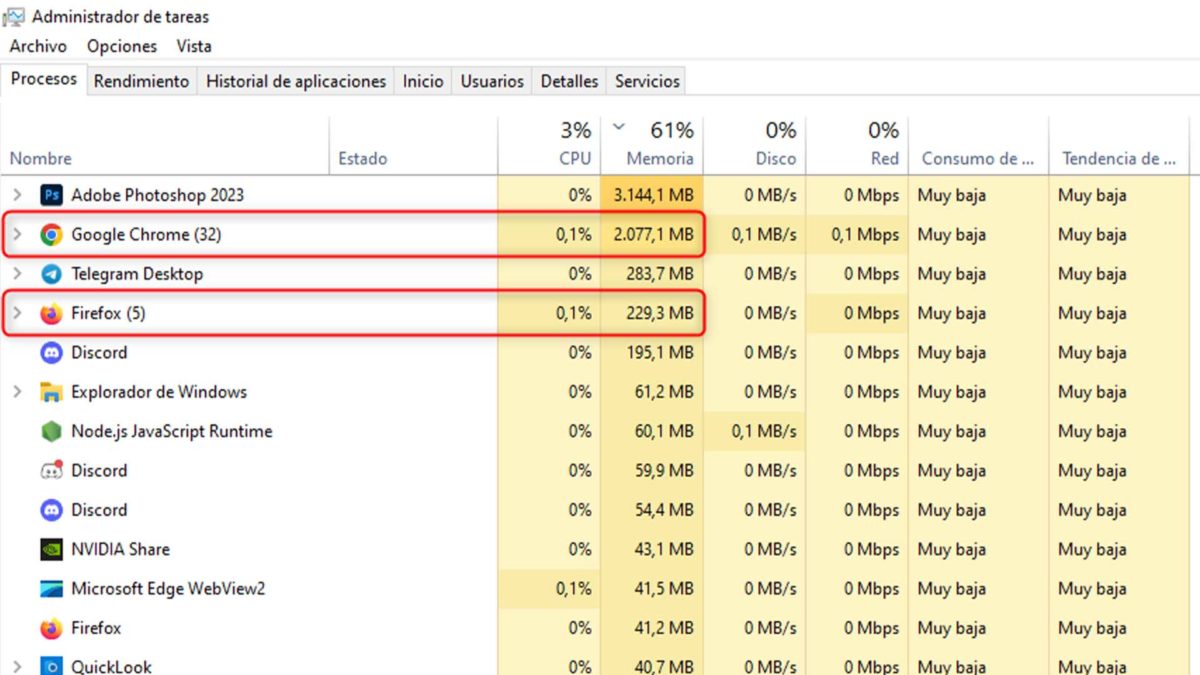Click Node.js 0,1 MB/s disk value
This screenshot has height=675, width=1200.
click(764, 432)
